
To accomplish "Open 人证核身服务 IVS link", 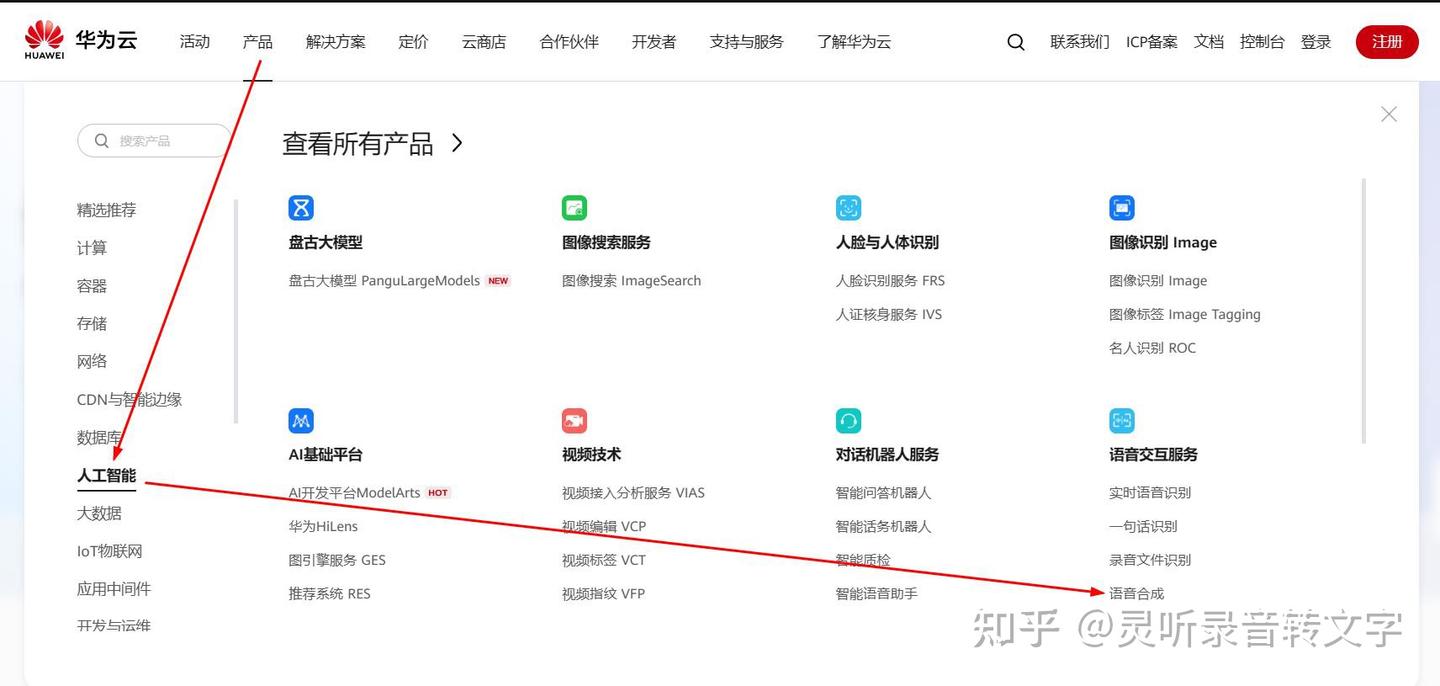I will pos(889,315).
